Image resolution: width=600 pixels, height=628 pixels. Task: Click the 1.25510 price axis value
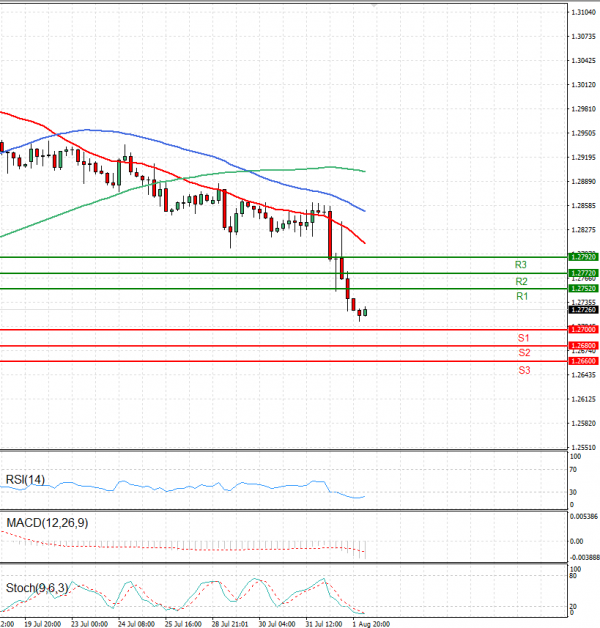click(x=584, y=447)
